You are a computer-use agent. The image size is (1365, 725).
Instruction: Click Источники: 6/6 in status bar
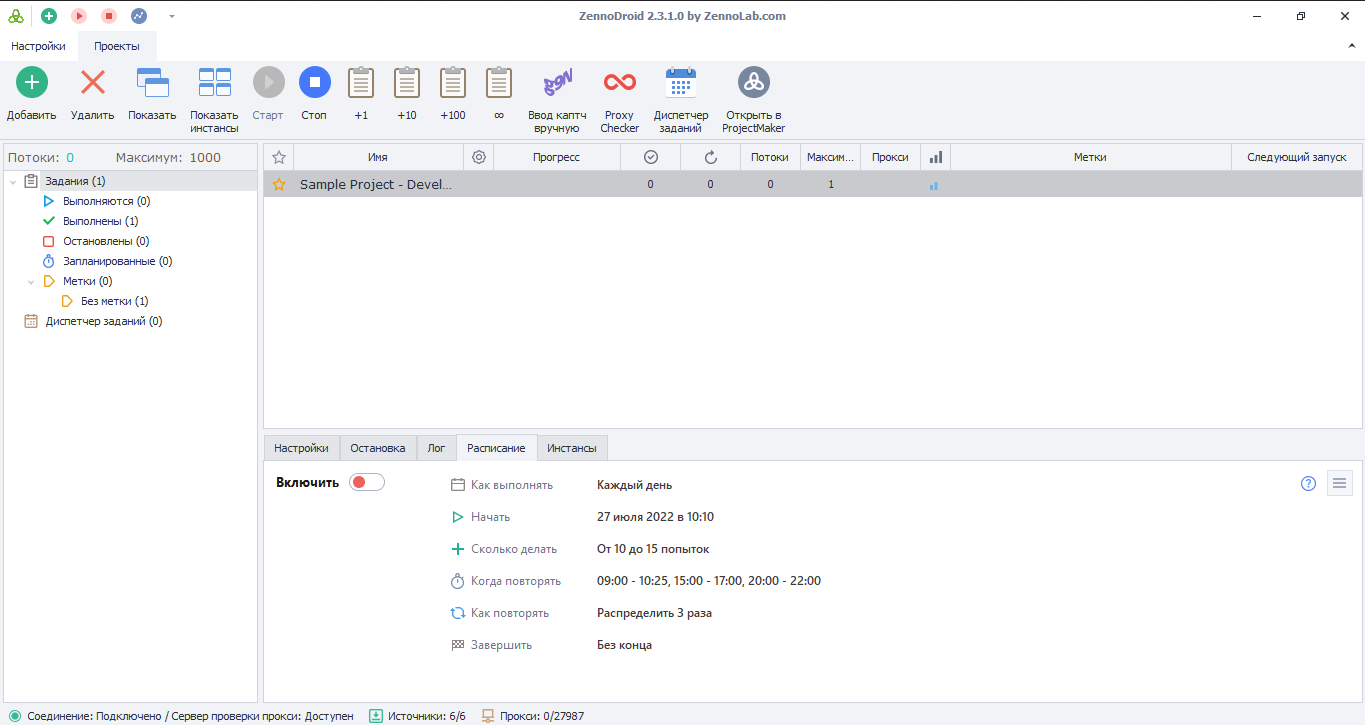(x=417, y=716)
